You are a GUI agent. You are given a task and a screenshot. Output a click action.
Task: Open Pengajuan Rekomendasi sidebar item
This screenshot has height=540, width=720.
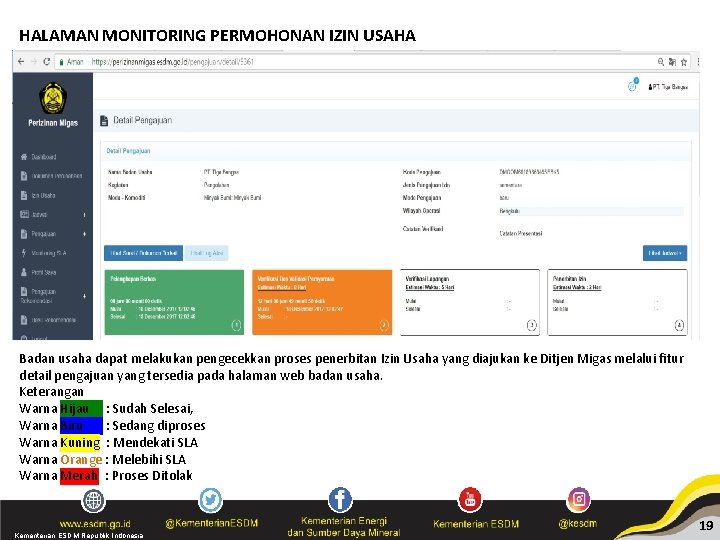(x=39, y=296)
